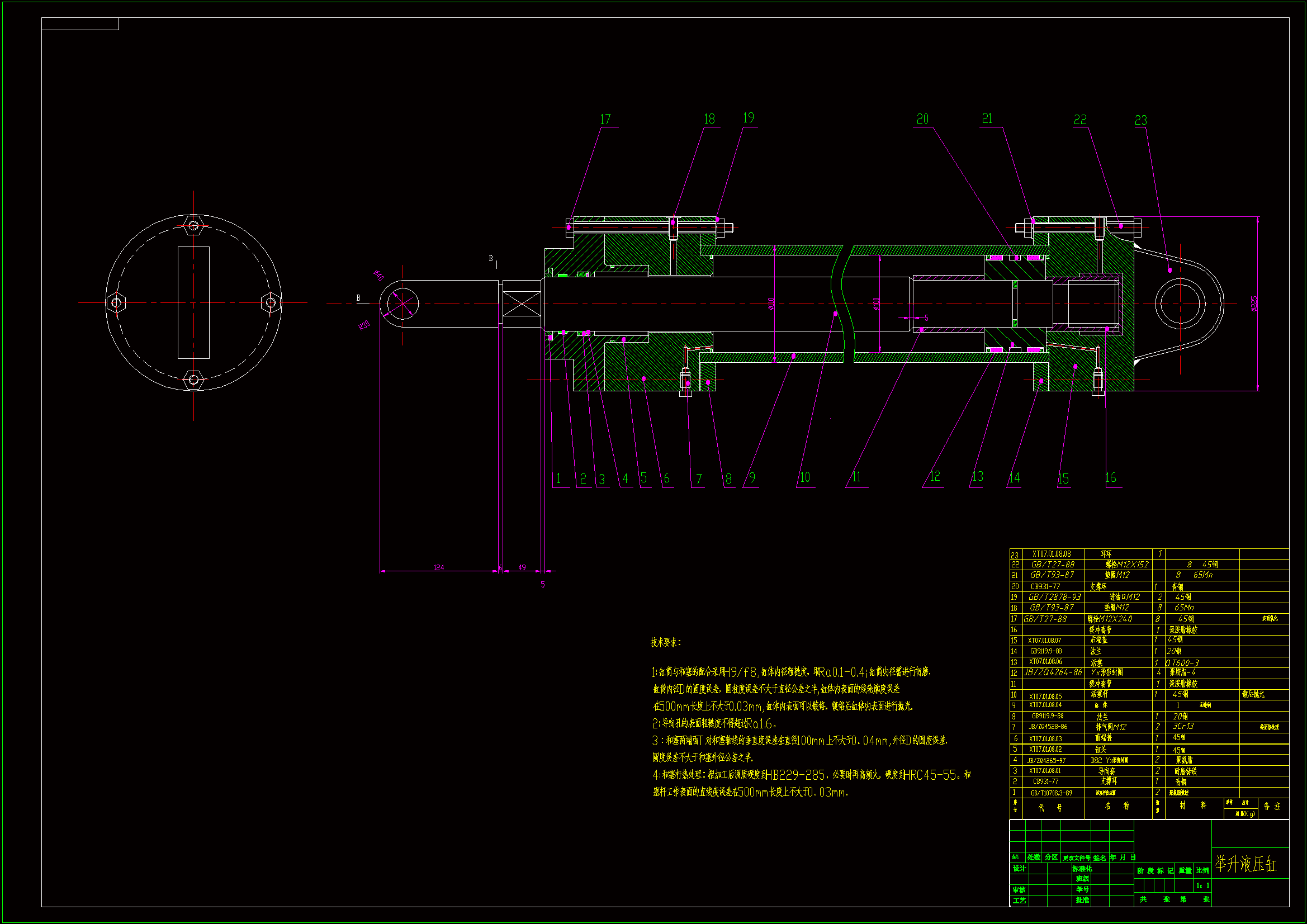1307x924 pixels.
Task: Select the R30 radius annotation
Action: (364, 326)
